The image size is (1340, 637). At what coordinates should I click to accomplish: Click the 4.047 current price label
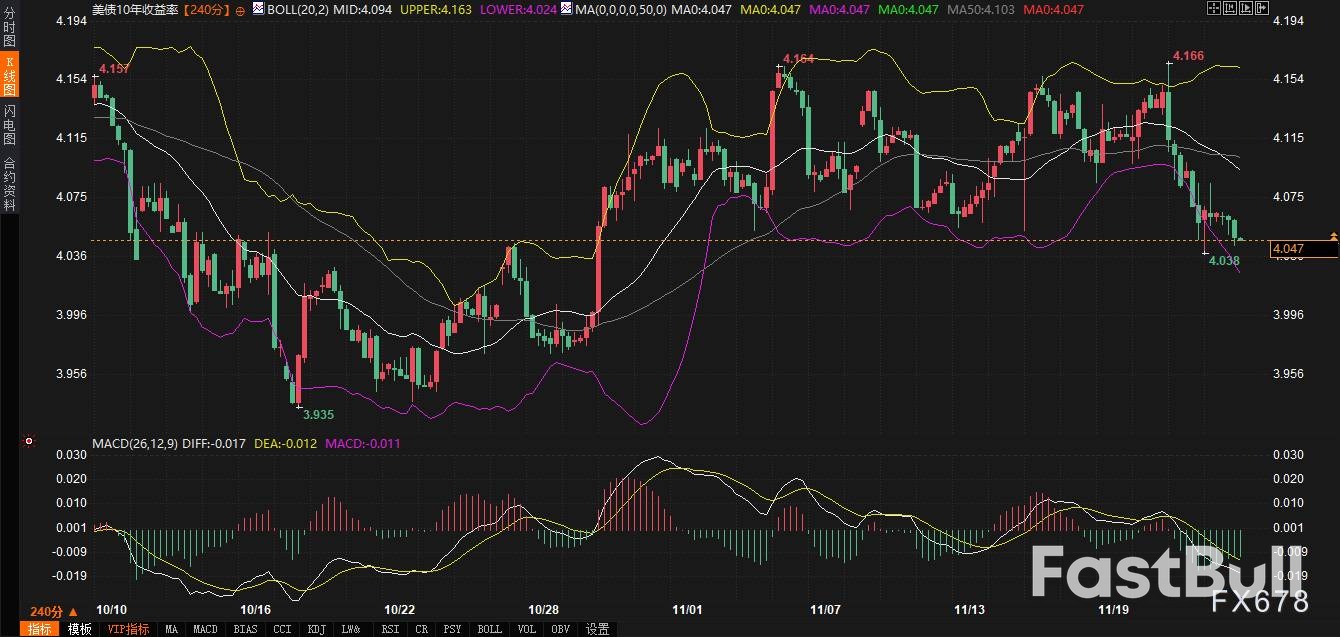point(1286,249)
